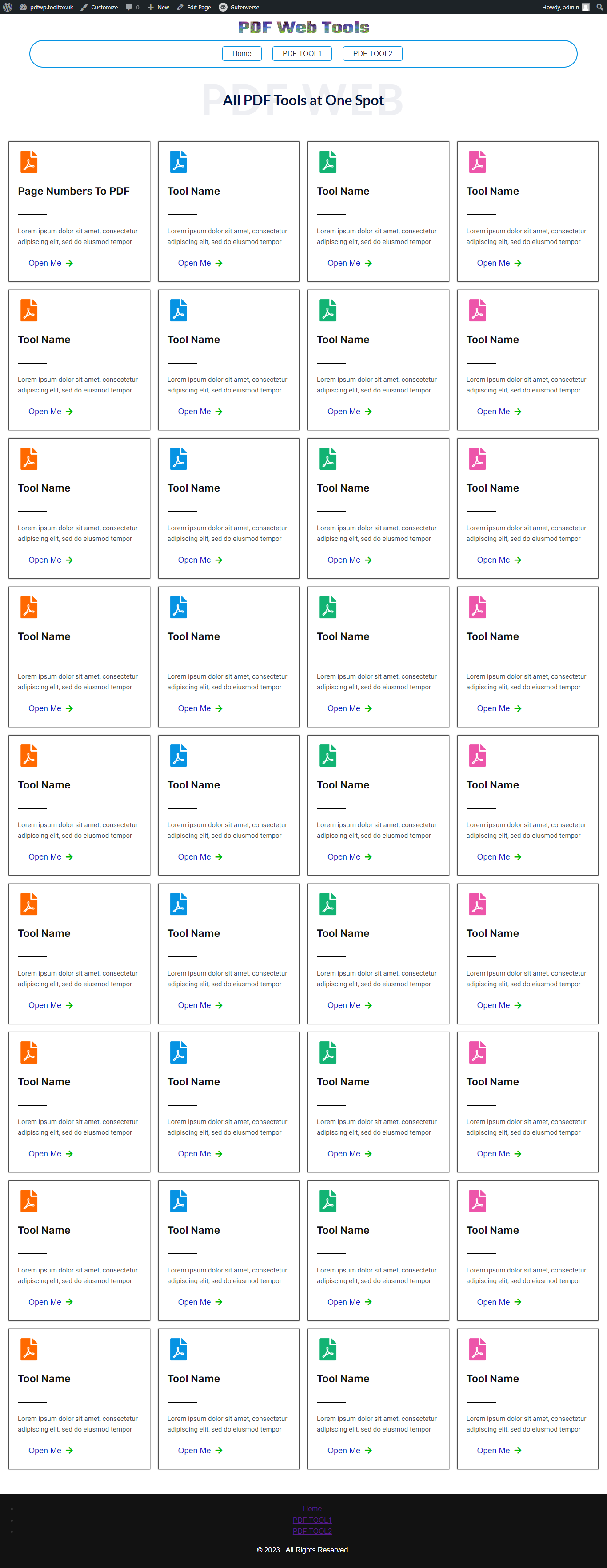Go to Home in the top navigation
Image resolution: width=607 pixels, height=1568 pixels.
click(242, 54)
